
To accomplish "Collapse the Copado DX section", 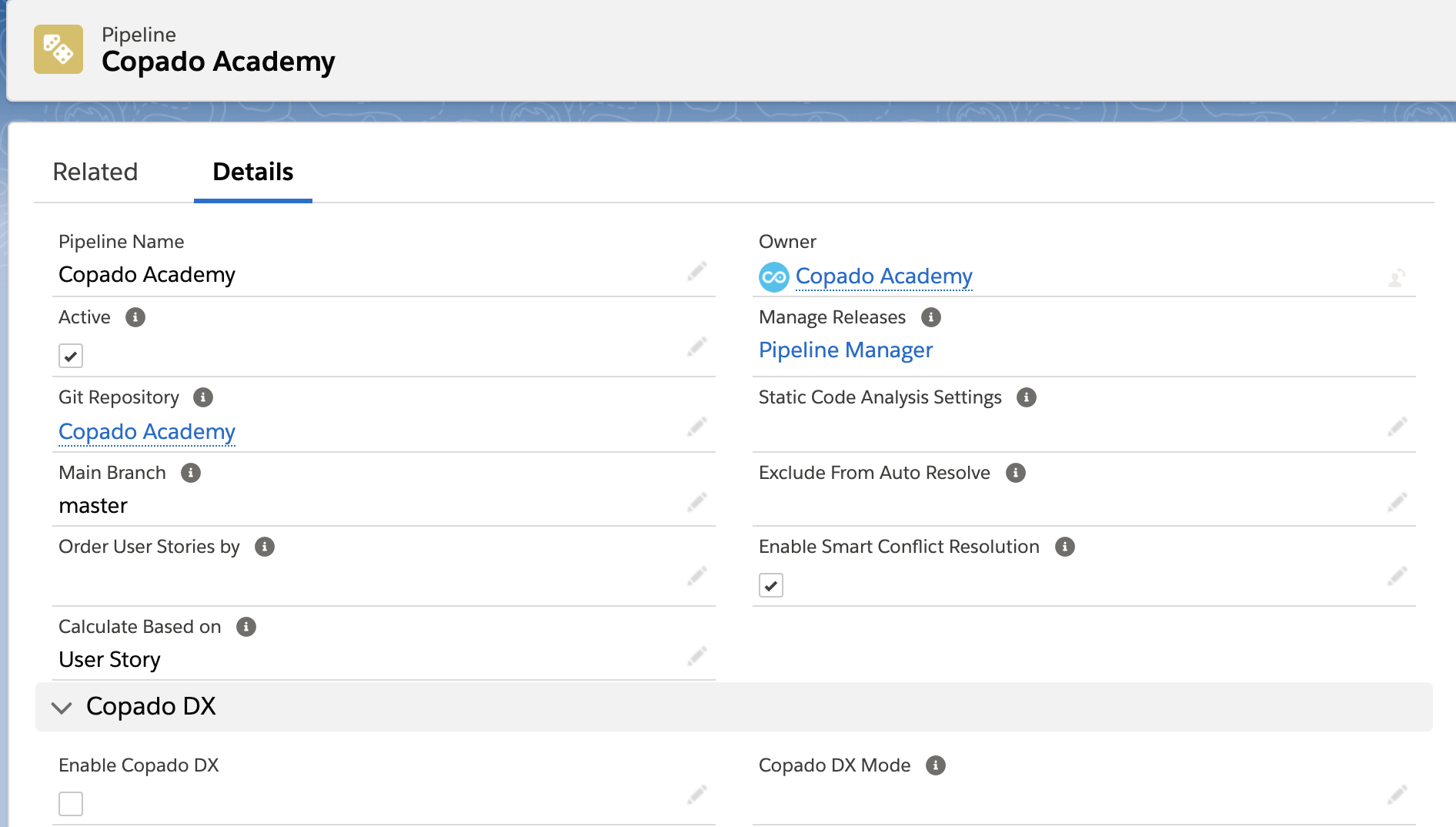I will click(x=62, y=707).
